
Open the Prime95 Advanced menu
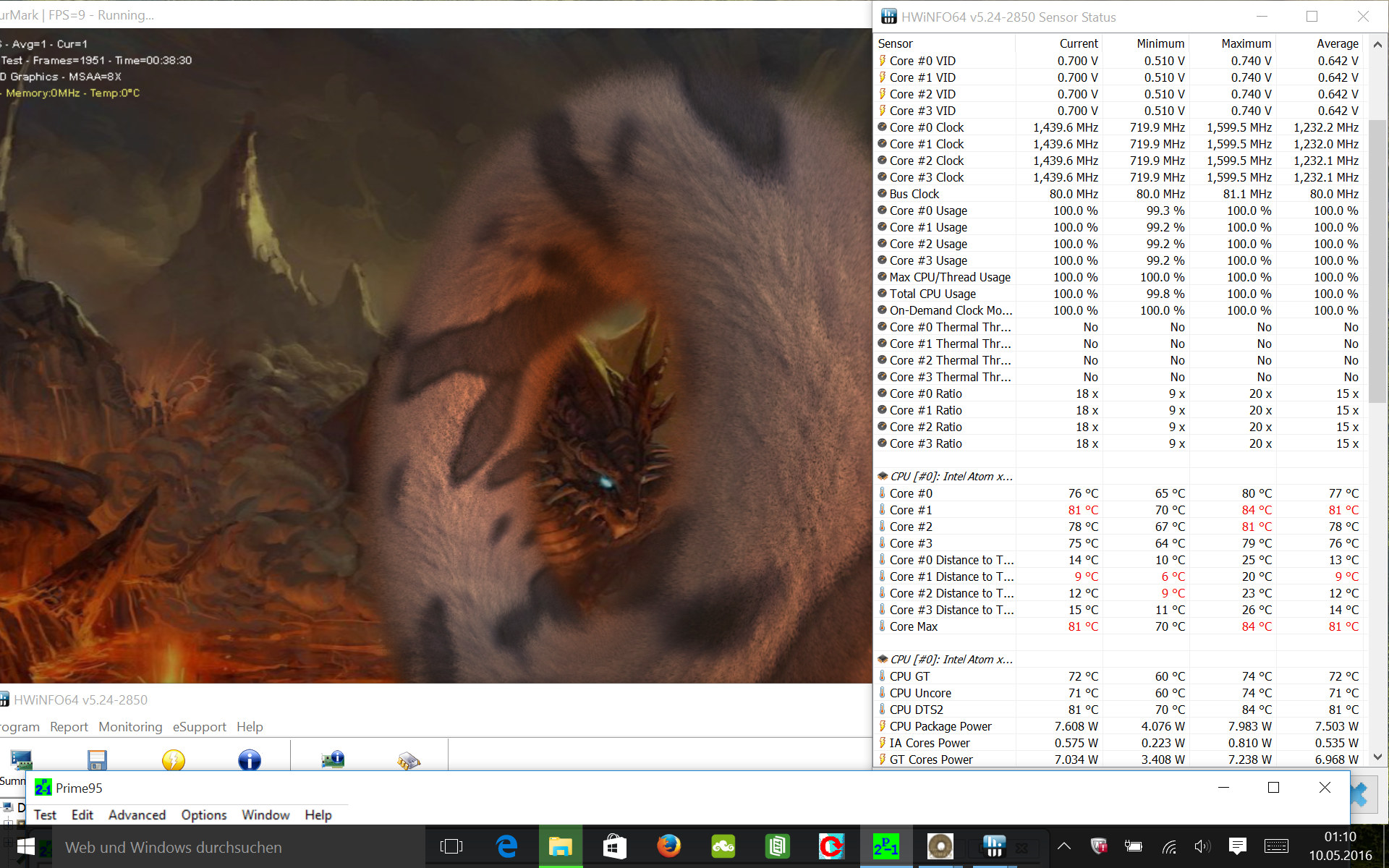click(137, 815)
